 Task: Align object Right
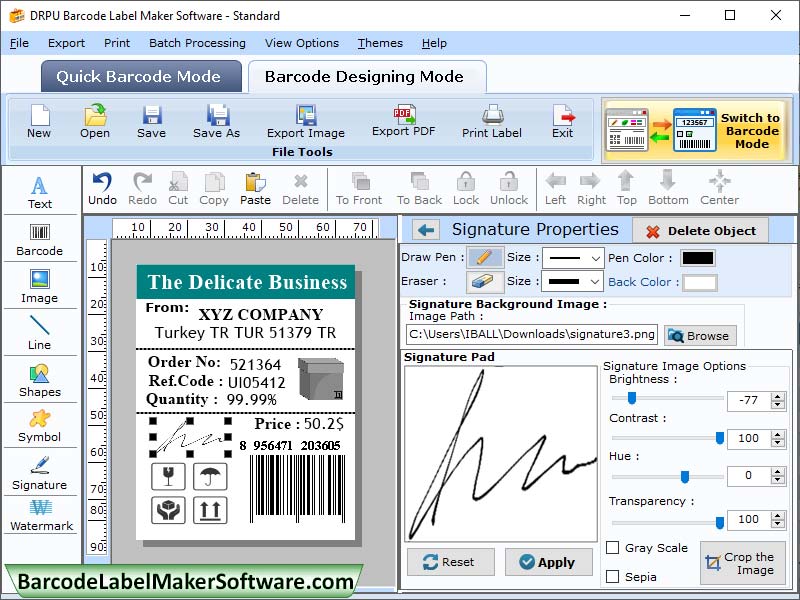(591, 189)
